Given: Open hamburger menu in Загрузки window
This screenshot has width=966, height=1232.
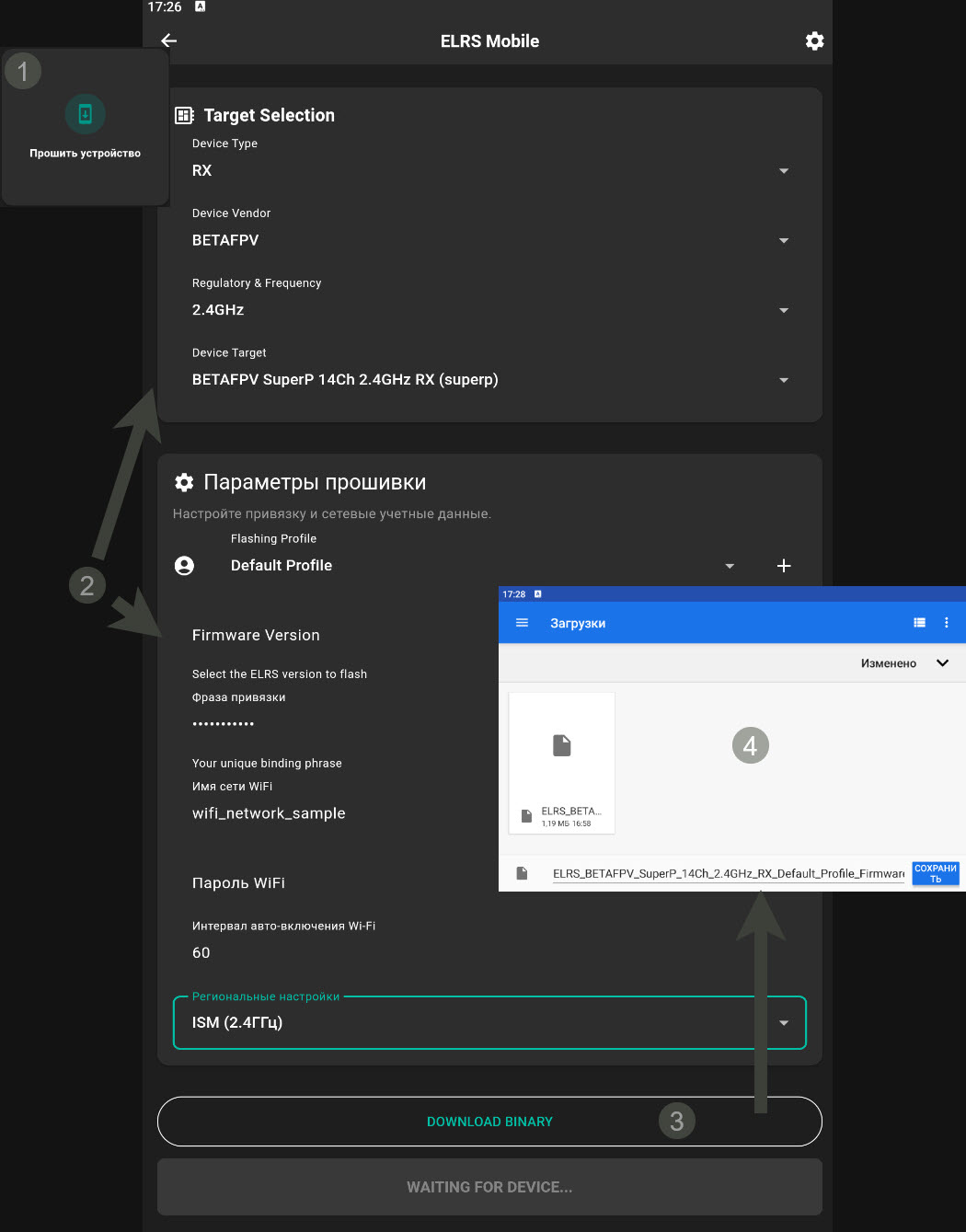Looking at the screenshot, I should click(x=522, y=623).
